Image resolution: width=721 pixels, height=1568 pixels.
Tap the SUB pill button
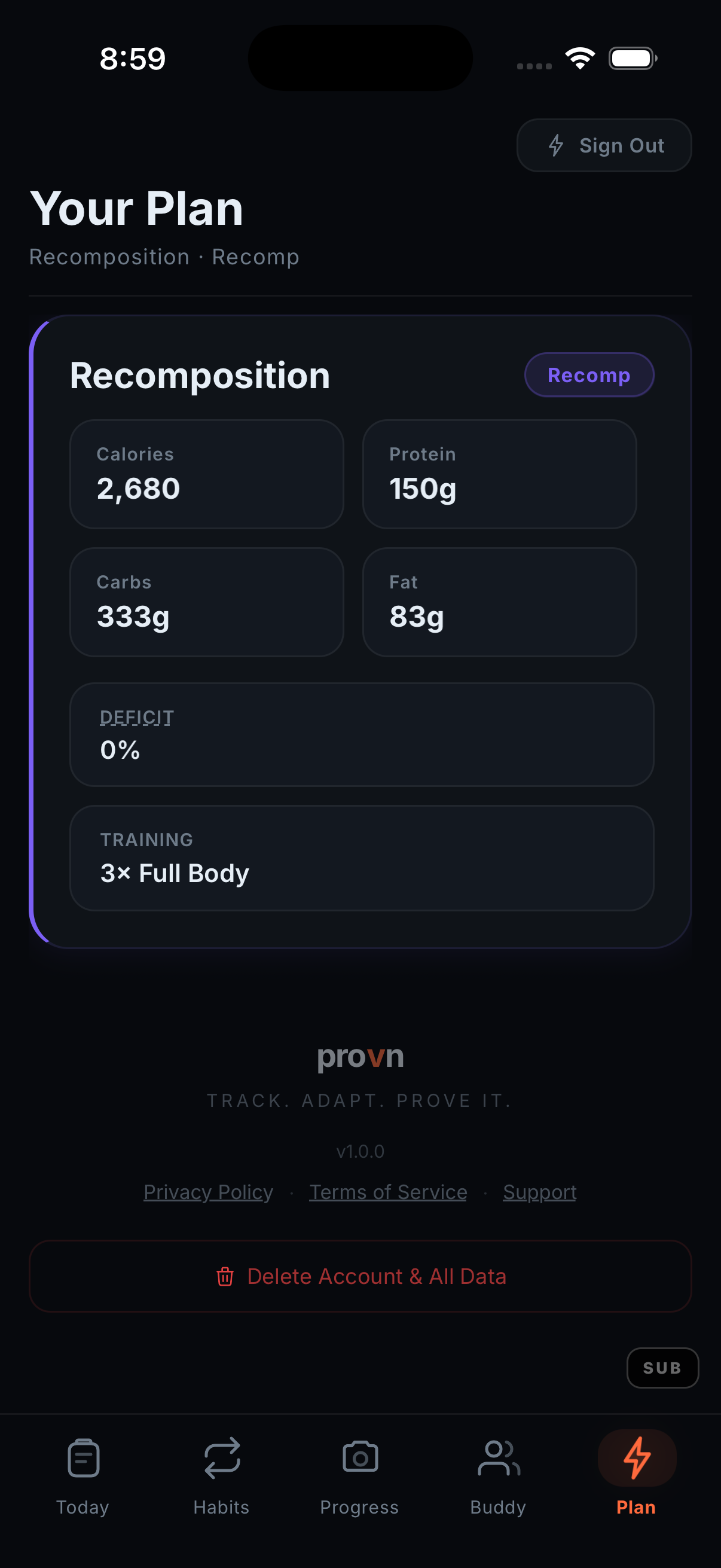662,1368
